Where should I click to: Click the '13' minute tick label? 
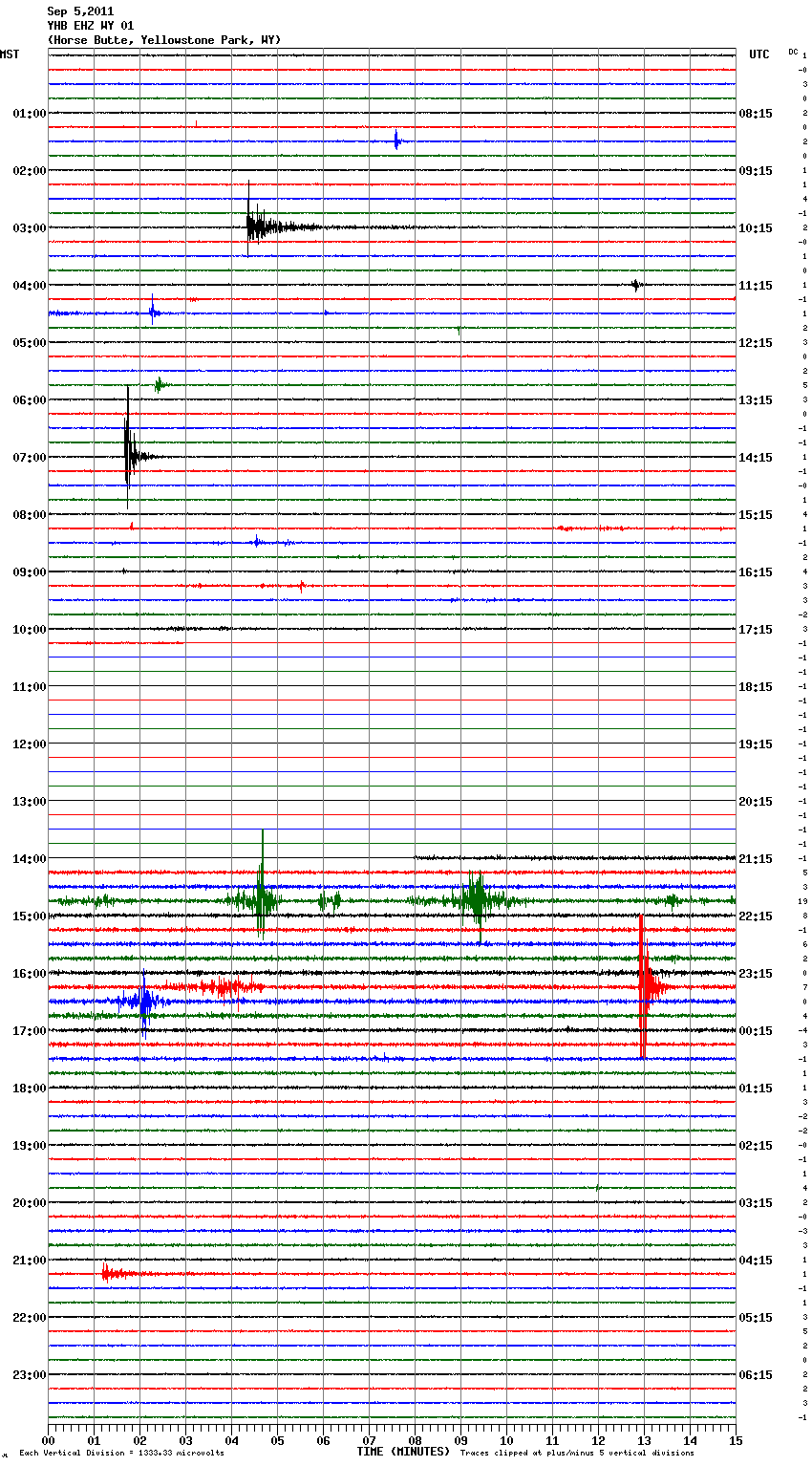(x=644, y=1440)
